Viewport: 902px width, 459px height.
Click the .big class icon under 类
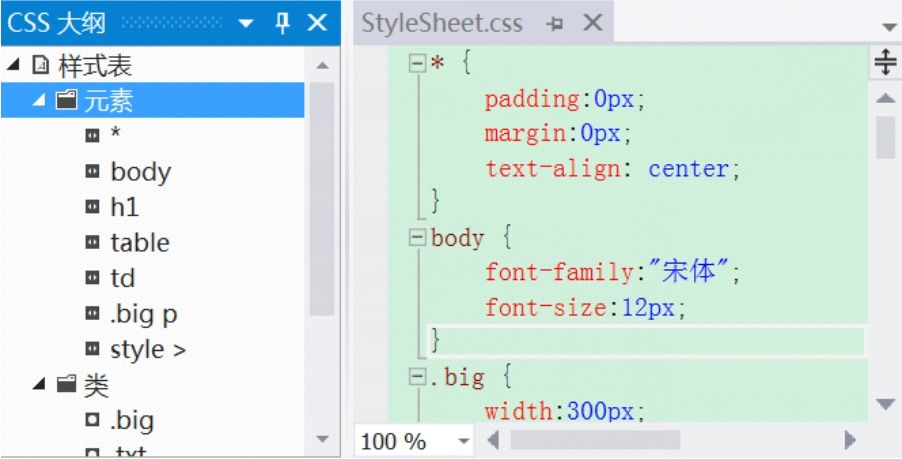click(92, 420)
